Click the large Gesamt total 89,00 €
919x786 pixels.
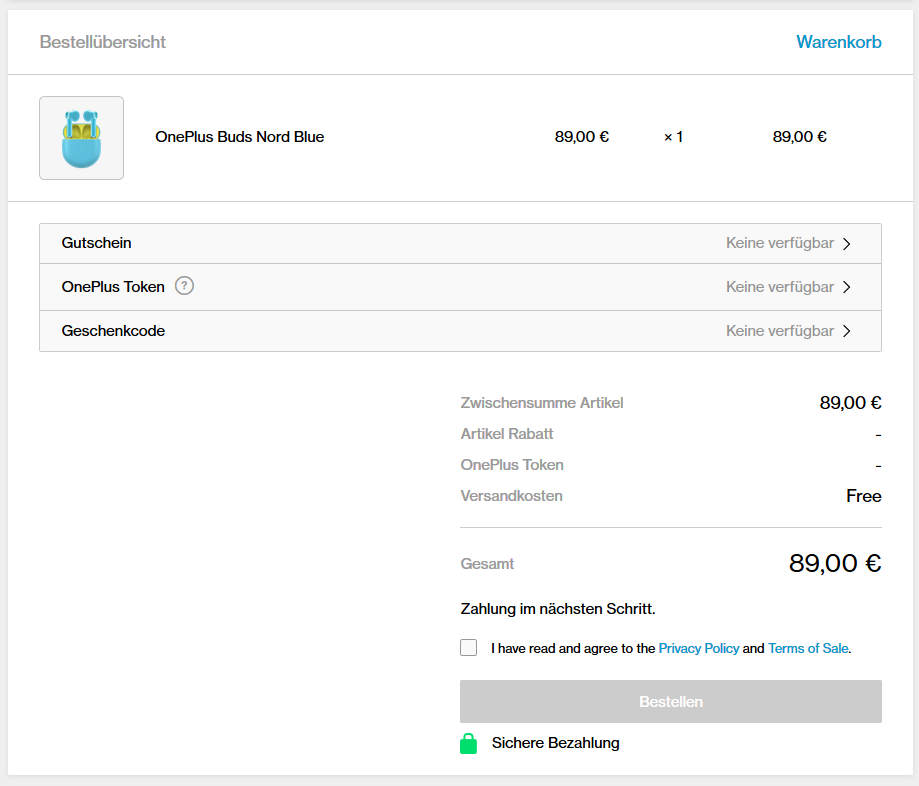(835, 563)
